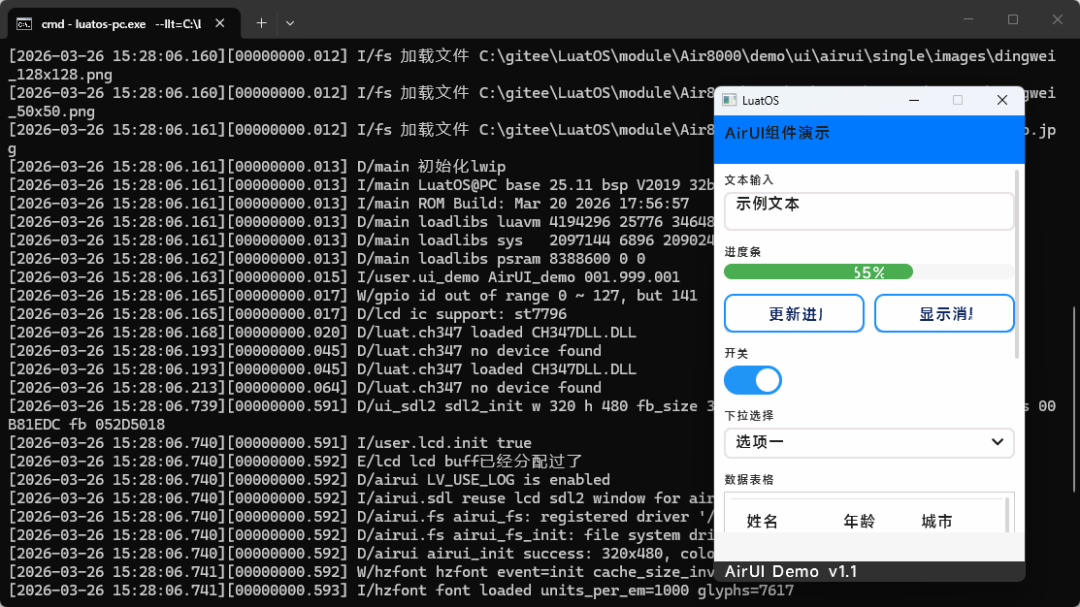1080x607 pixels.
Task: Close the luatos-pc.exe terminal tab
Action: pos(222,21)
